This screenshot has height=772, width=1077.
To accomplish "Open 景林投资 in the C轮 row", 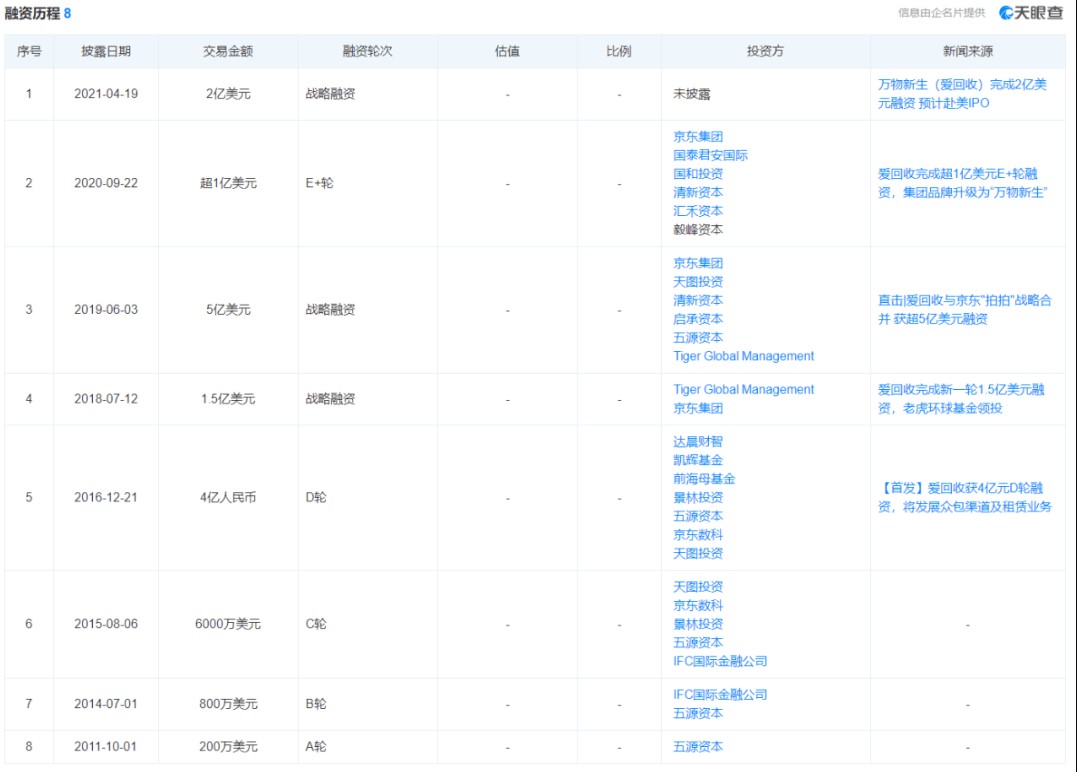I will (698, 624).
